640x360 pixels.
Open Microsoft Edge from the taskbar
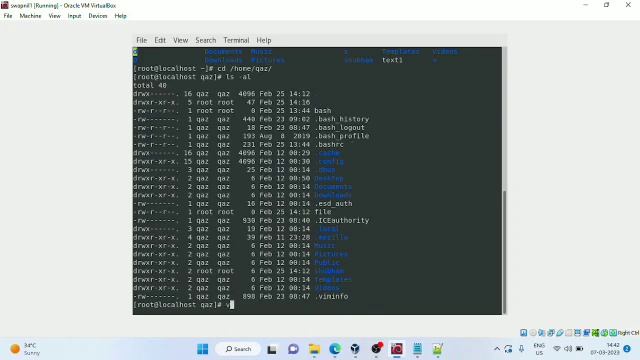[x=335, y=349]
